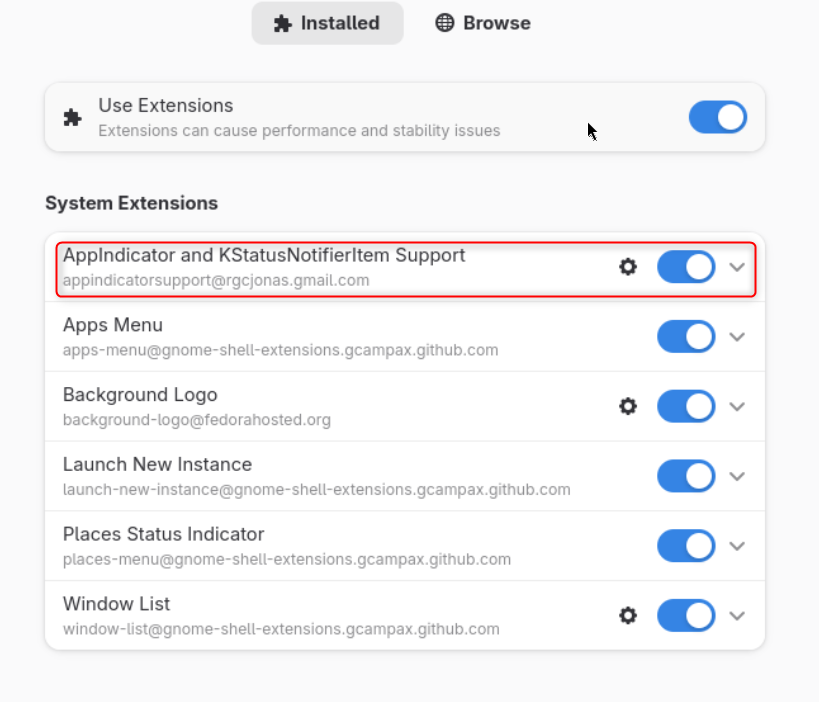The width and height of the screenshot is (819, 702).
Task: Click puzzle piece icon beside Use Extensions
Action: (73, 118)
